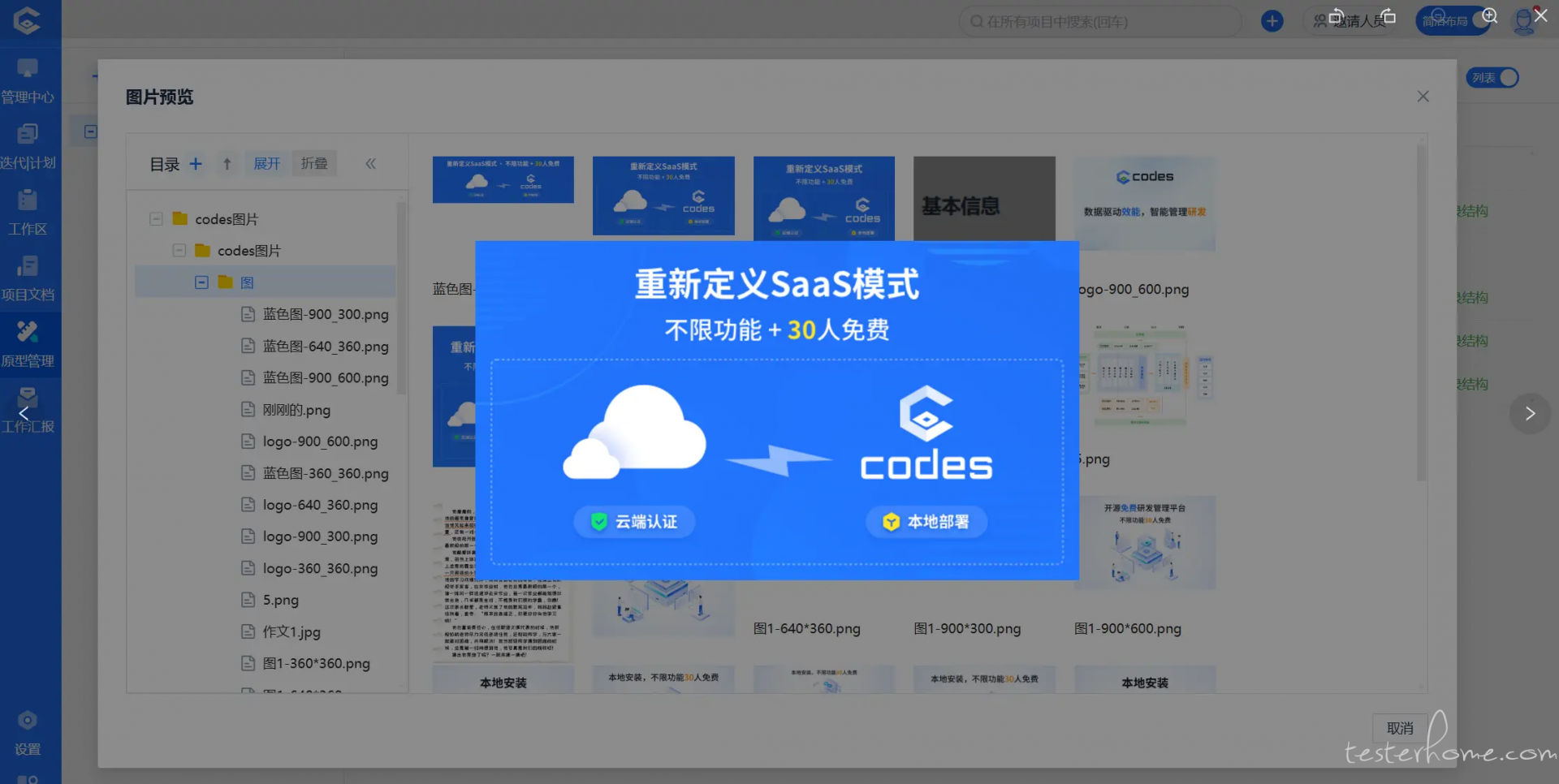
Task: Open 管理中心 in the sidebar
Action: click(x=28, y=82)
